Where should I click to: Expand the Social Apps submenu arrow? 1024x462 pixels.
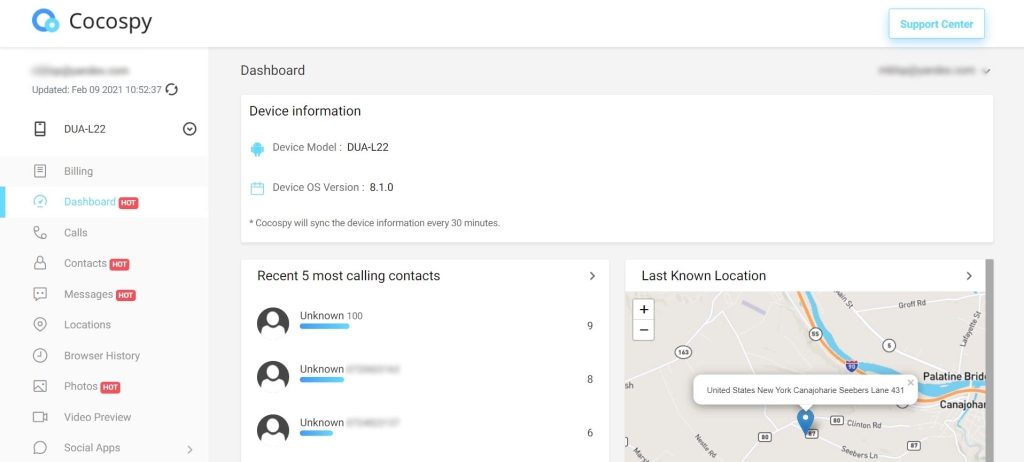(x=190, y=449)
